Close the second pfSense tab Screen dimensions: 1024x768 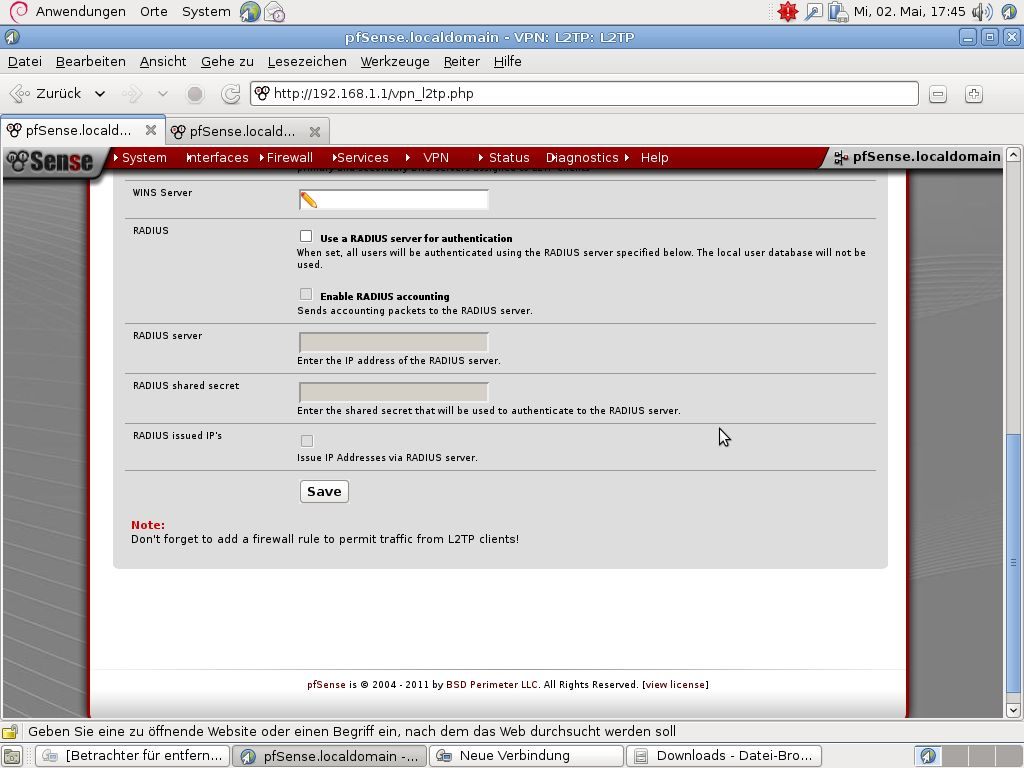(315, 131)
